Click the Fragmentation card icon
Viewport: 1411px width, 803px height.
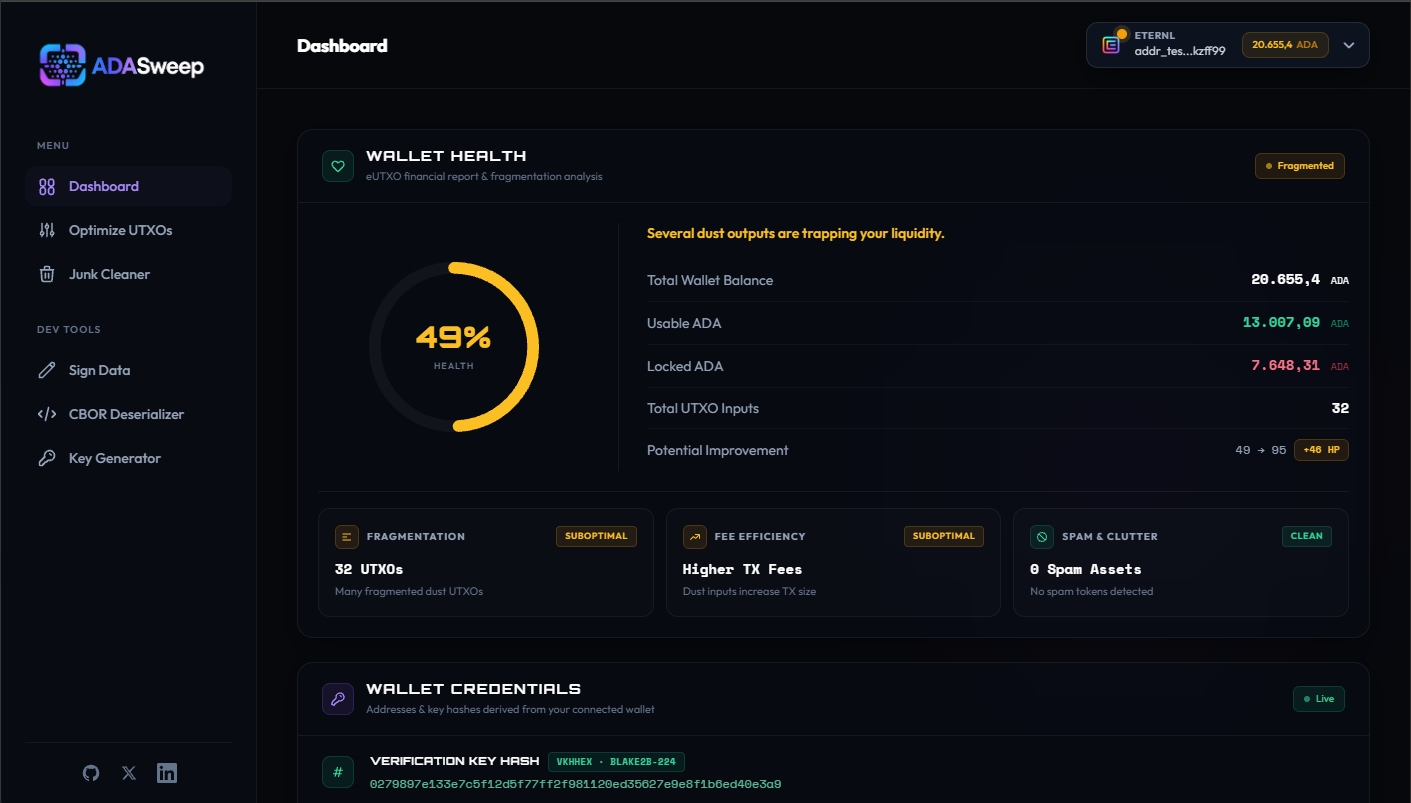(347, 537)
